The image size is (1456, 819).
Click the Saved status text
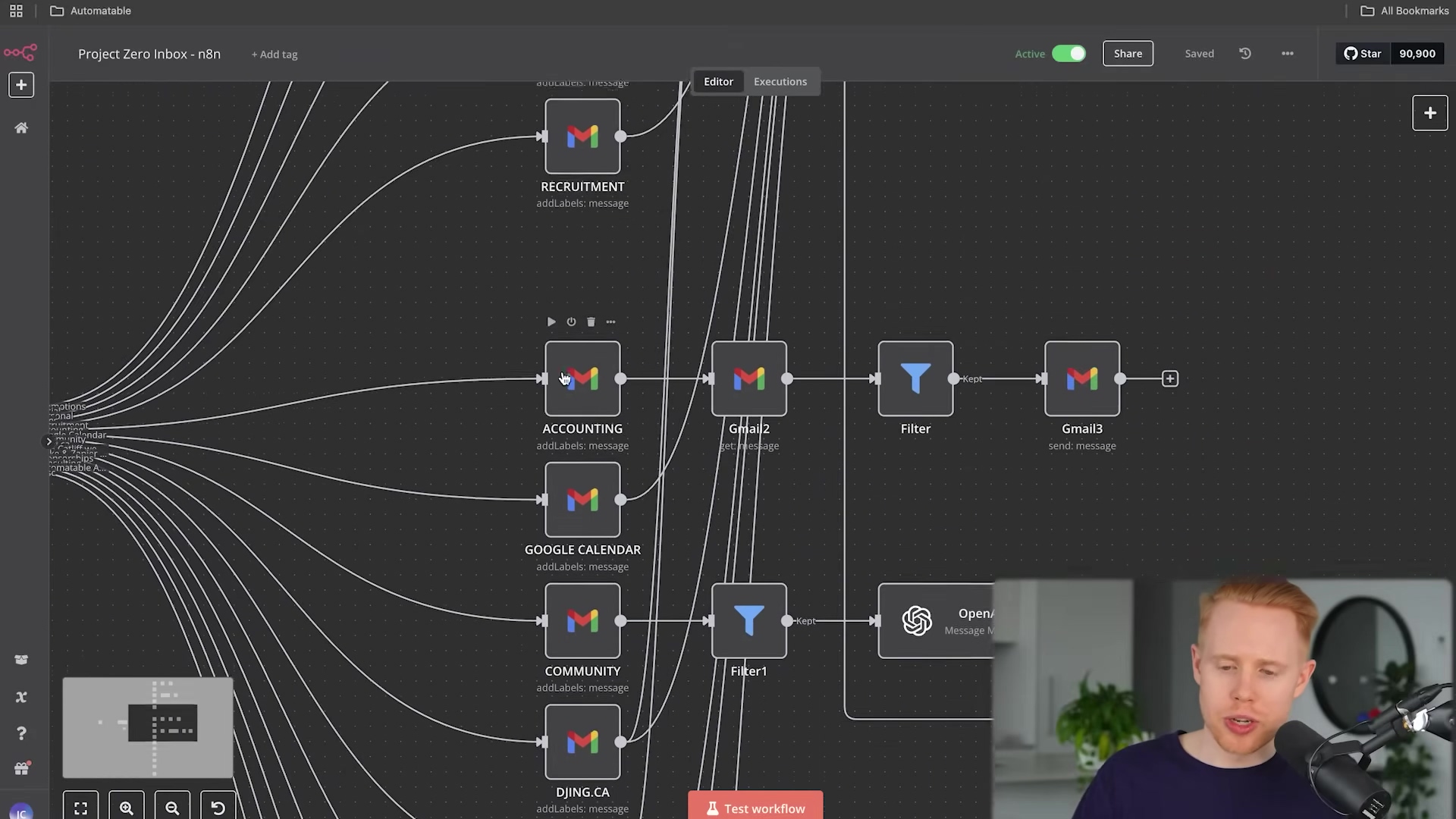coord(1200,54)
